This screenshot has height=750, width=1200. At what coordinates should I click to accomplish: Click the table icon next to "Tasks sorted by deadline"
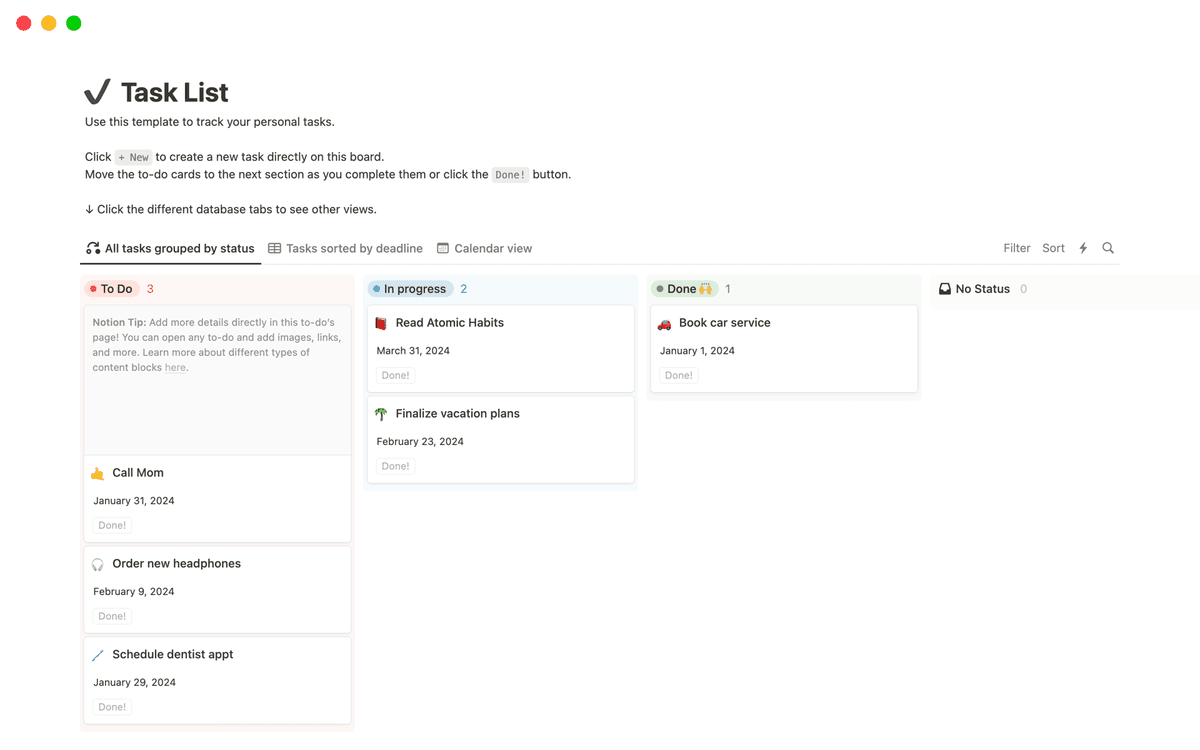click(274, 247)
